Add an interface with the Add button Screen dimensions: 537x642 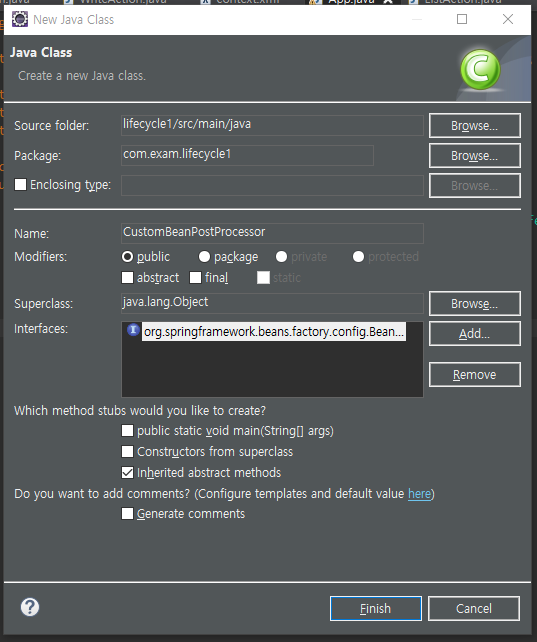[x=475, y=334]
